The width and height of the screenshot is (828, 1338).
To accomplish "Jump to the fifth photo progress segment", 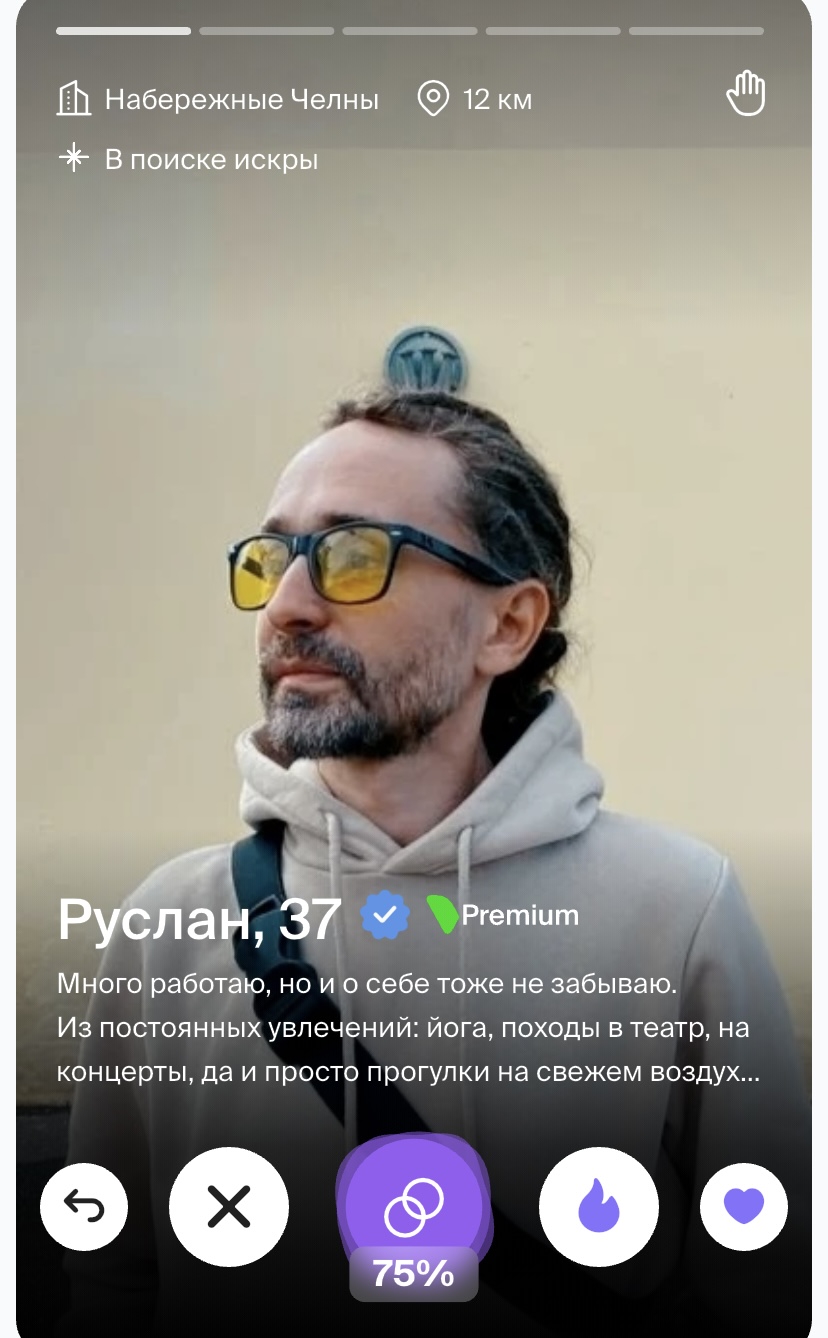I will click(696, 31).
